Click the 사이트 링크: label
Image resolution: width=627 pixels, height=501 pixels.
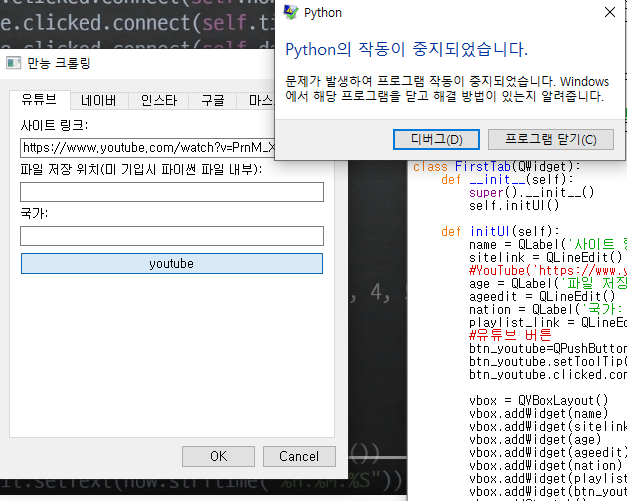coord(54,126)
